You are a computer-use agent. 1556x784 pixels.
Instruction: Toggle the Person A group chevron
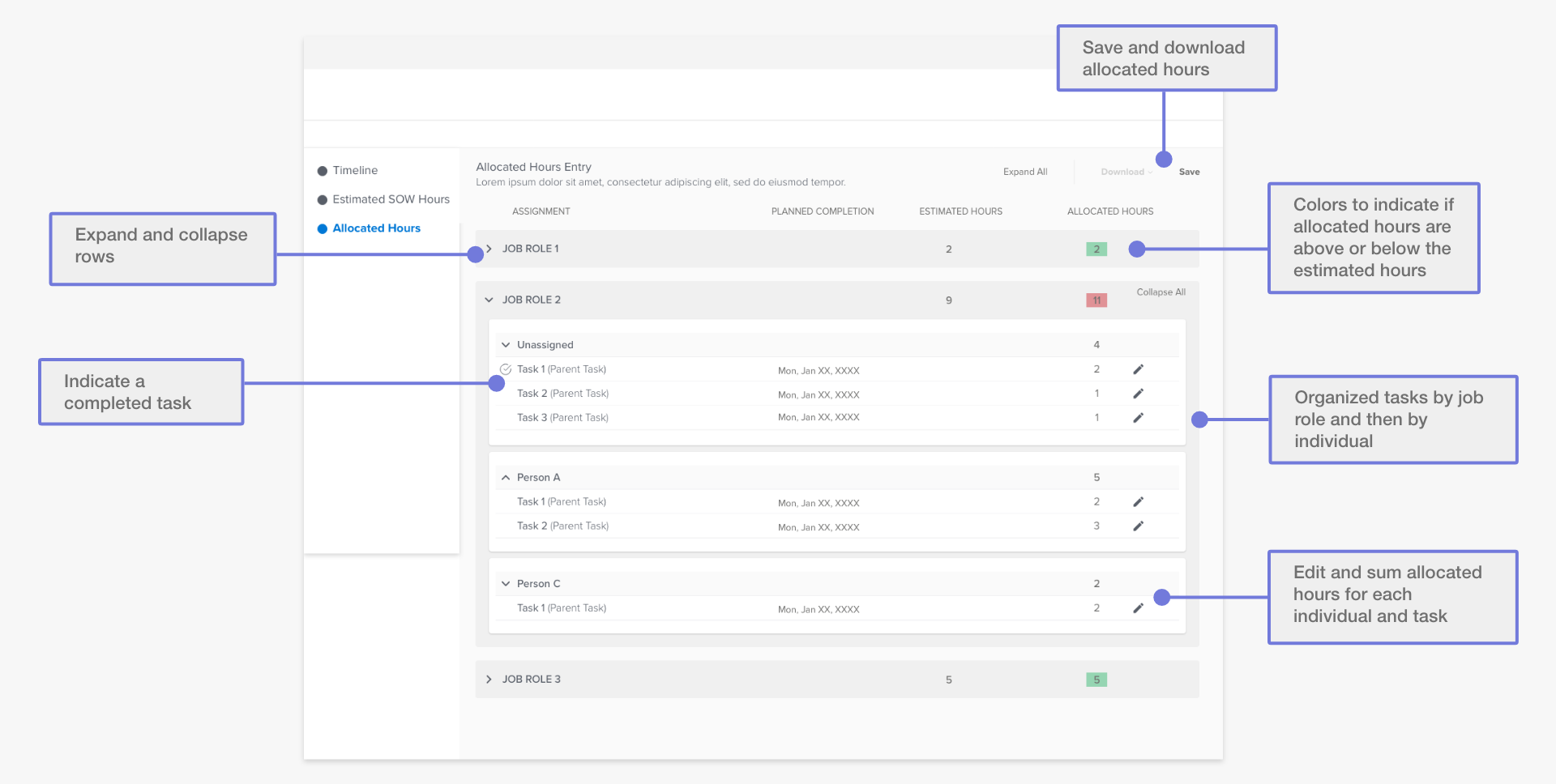pos(506,478)
